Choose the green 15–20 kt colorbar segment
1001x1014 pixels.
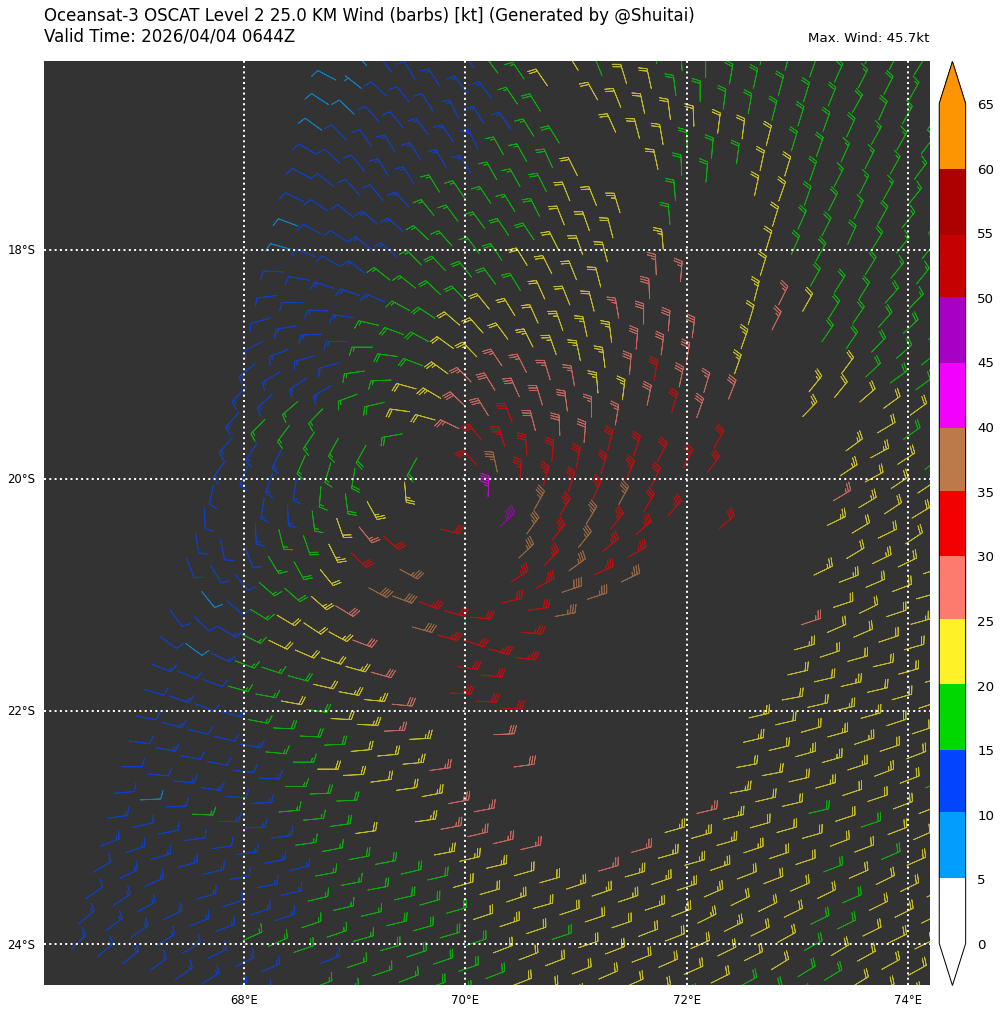952,717
